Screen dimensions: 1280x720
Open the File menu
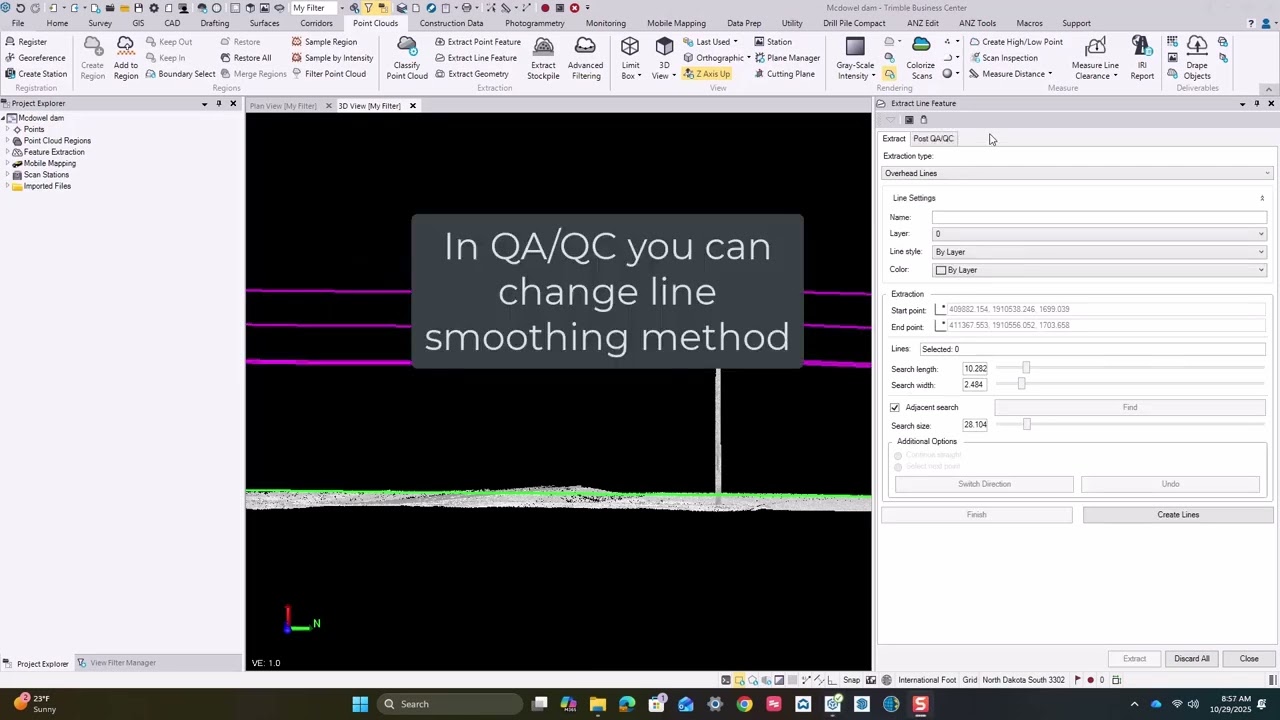18,23
